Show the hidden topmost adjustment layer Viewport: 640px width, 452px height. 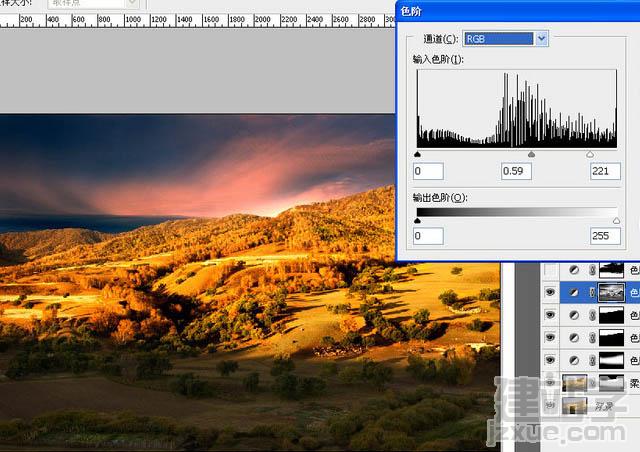click(550, 270)
